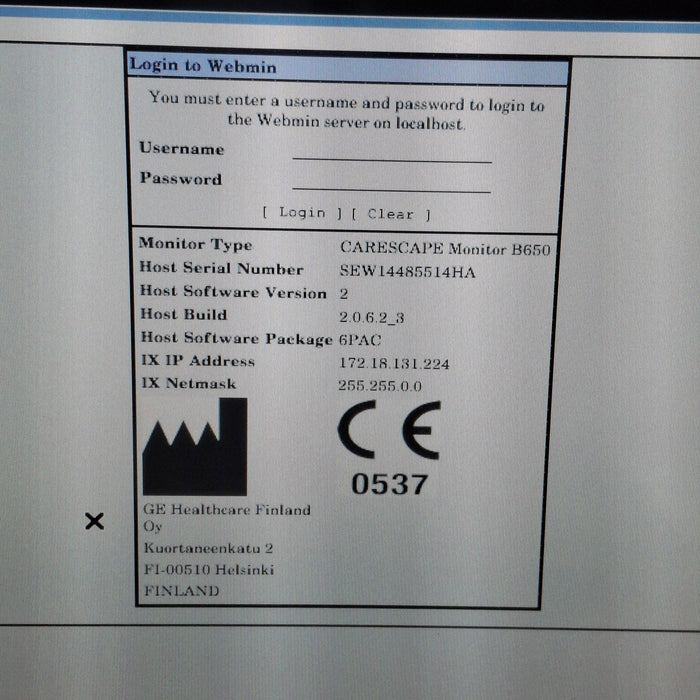
Task: Click the 'IX IP Address' label
Action: (x=198, y=361)
